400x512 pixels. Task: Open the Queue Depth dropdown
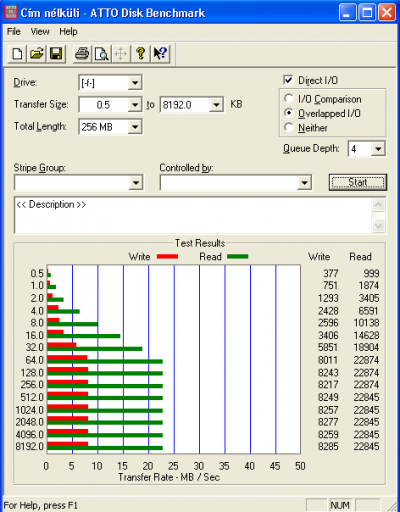(x=378, y=149)
